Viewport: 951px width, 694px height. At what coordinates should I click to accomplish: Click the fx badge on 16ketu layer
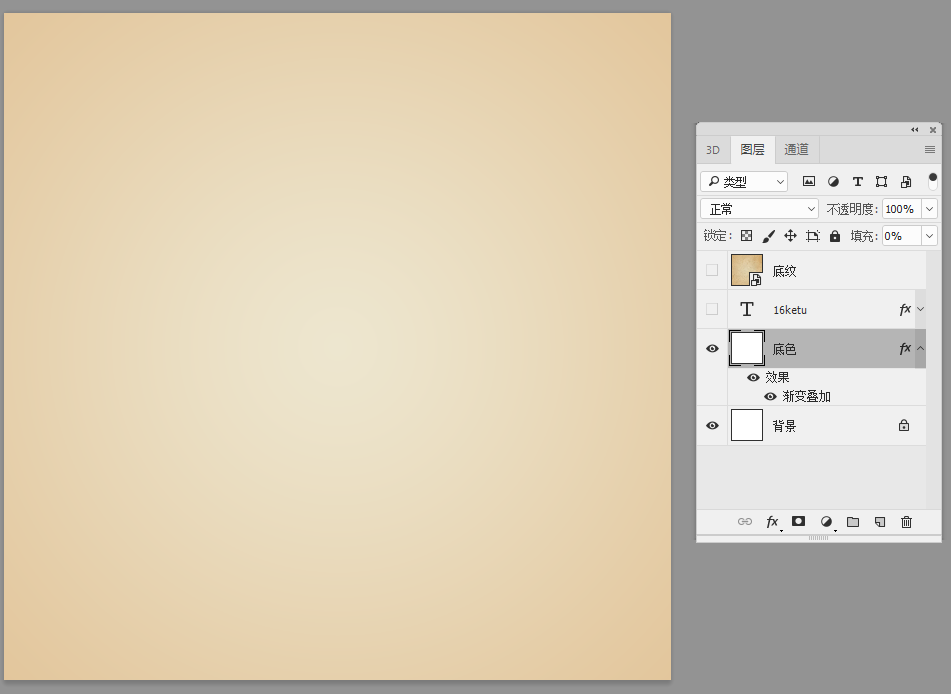pyautogui.click(x=905, y=309)
